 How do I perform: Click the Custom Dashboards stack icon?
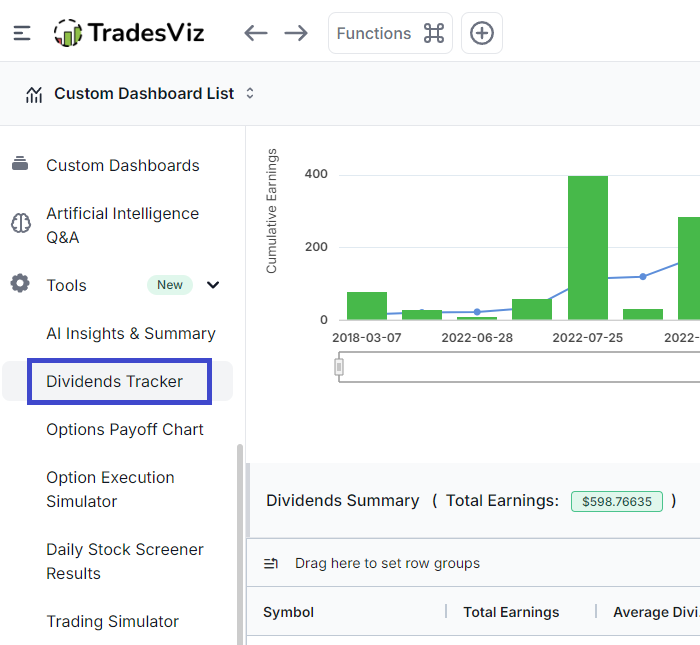20,164
